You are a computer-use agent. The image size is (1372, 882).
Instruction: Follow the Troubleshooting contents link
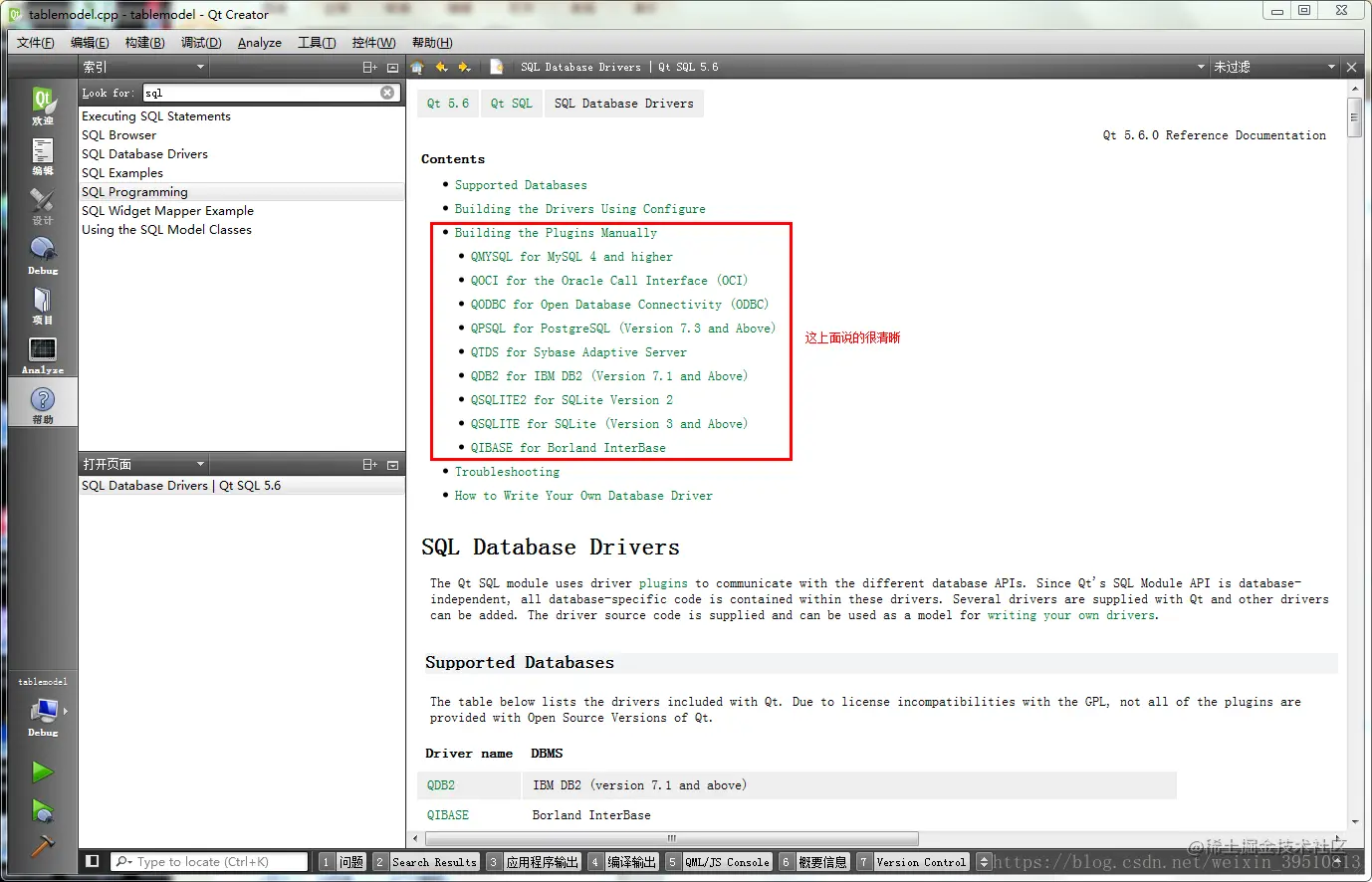[507, 472]
